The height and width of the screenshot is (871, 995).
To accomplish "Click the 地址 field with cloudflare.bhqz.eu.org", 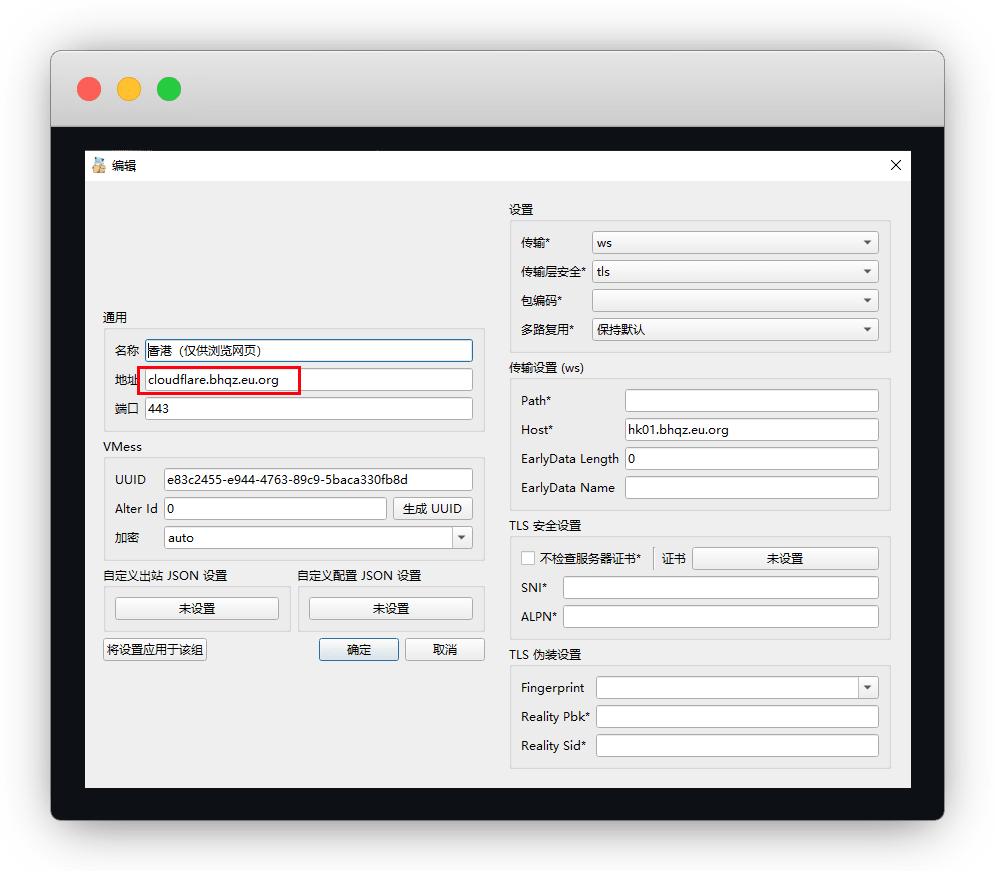I will [x=308, y=380].
